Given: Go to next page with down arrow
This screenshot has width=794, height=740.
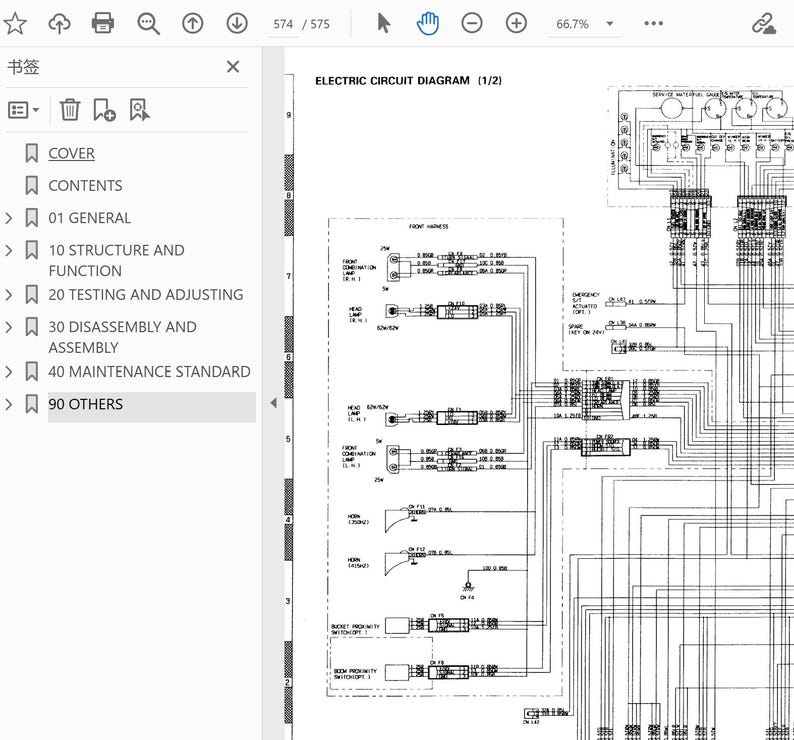Looking at the screenshot, I should (x=237, y=23).
